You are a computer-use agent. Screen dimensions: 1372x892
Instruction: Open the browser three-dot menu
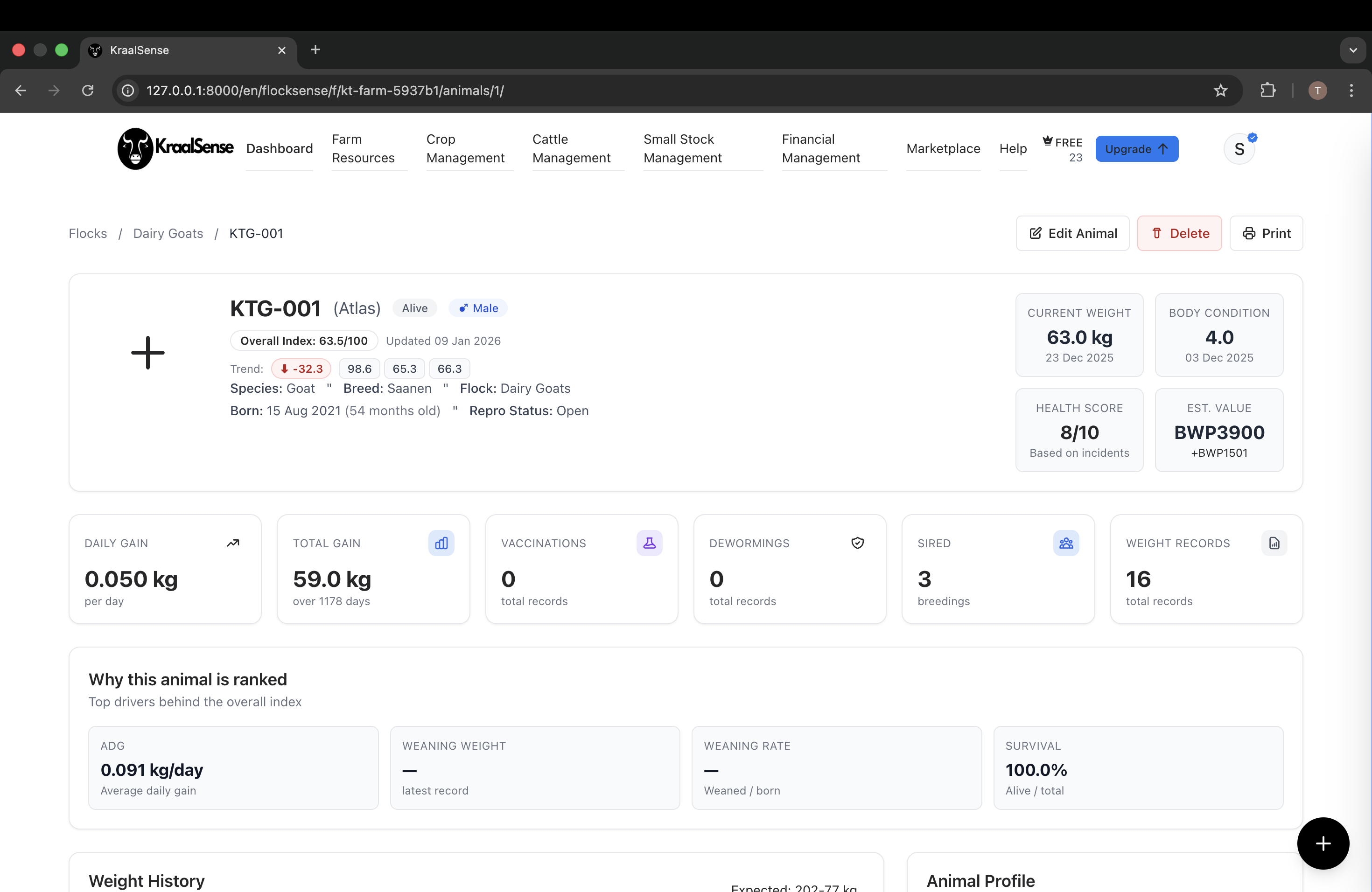click(x=1352, y=91)
